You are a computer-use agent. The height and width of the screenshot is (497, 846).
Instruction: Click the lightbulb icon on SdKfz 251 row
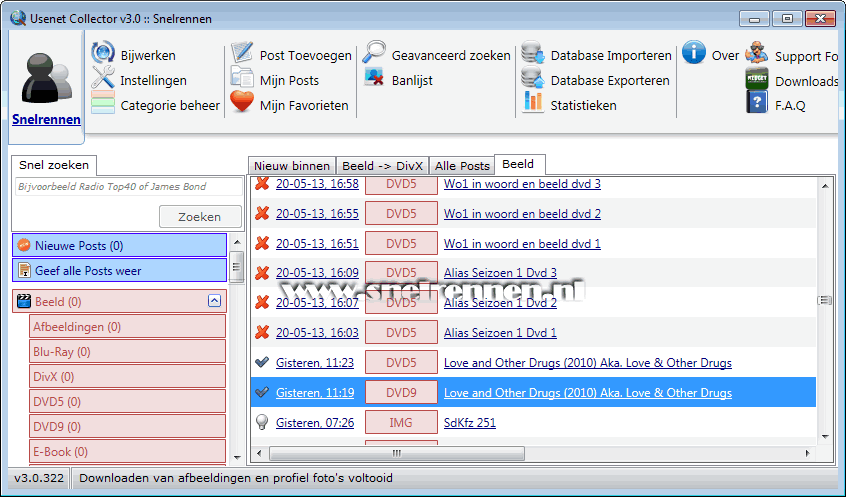point(262,422)
